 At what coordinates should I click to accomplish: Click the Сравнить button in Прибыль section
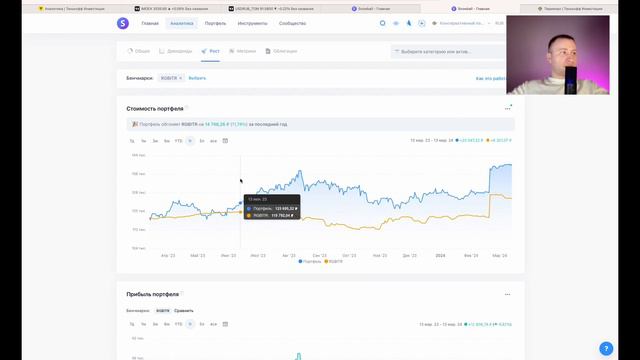[x=184, y=311]
